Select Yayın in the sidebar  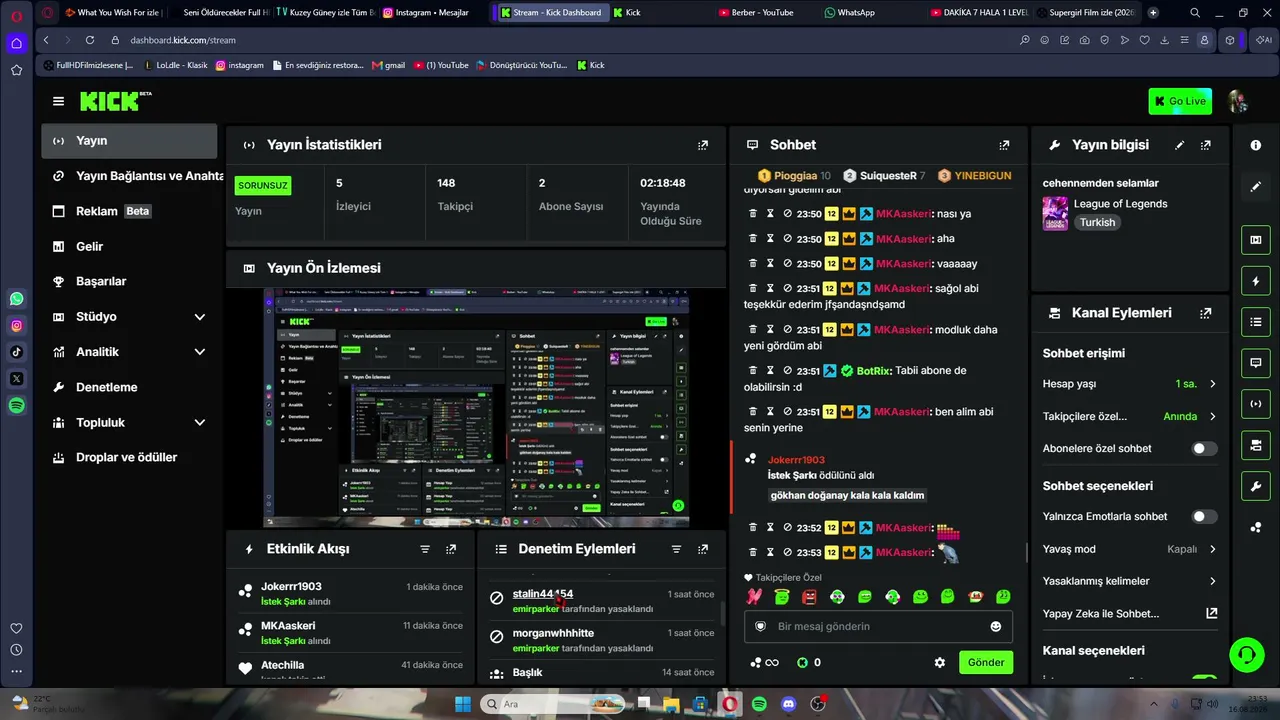(129, 141)
